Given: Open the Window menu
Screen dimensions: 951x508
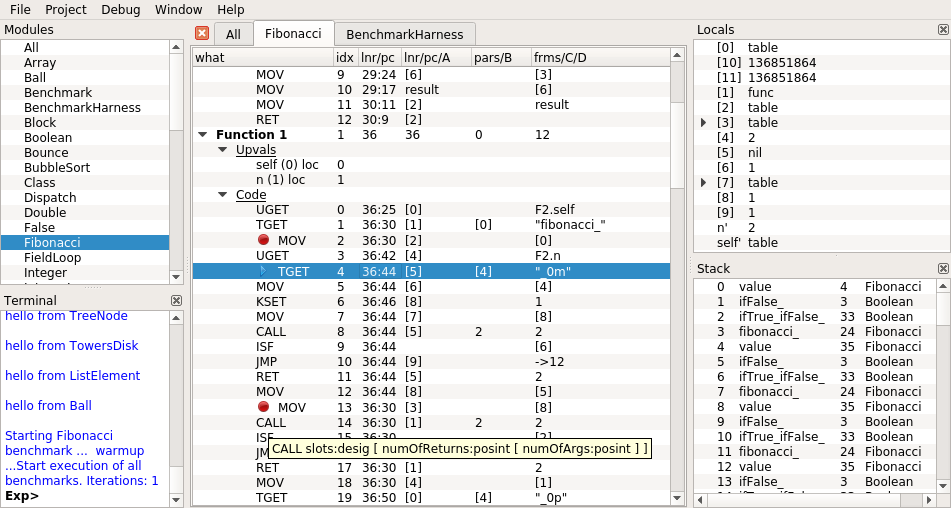Looking at the screenshot, I should tap(178, 10).
